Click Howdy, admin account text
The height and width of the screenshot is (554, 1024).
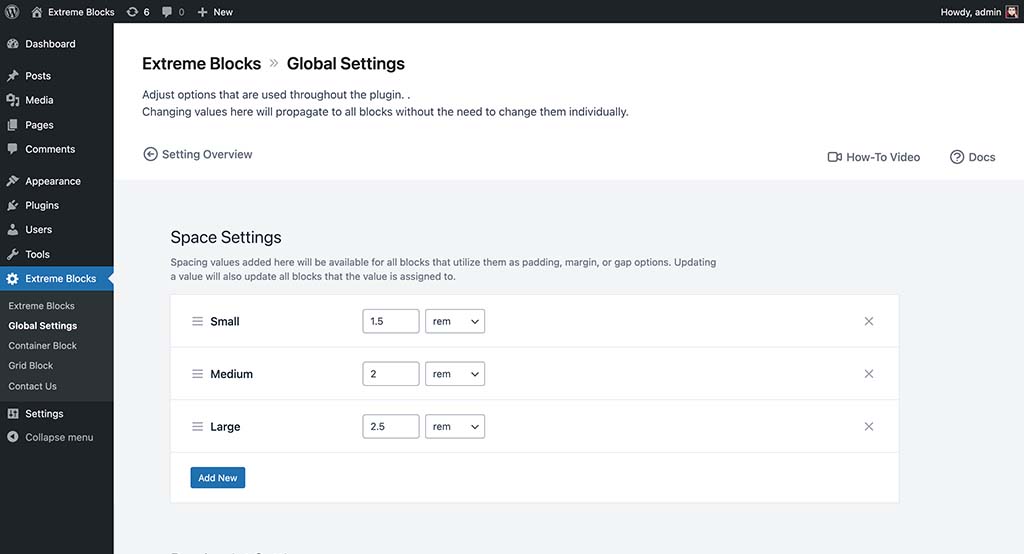coord(970,12)
